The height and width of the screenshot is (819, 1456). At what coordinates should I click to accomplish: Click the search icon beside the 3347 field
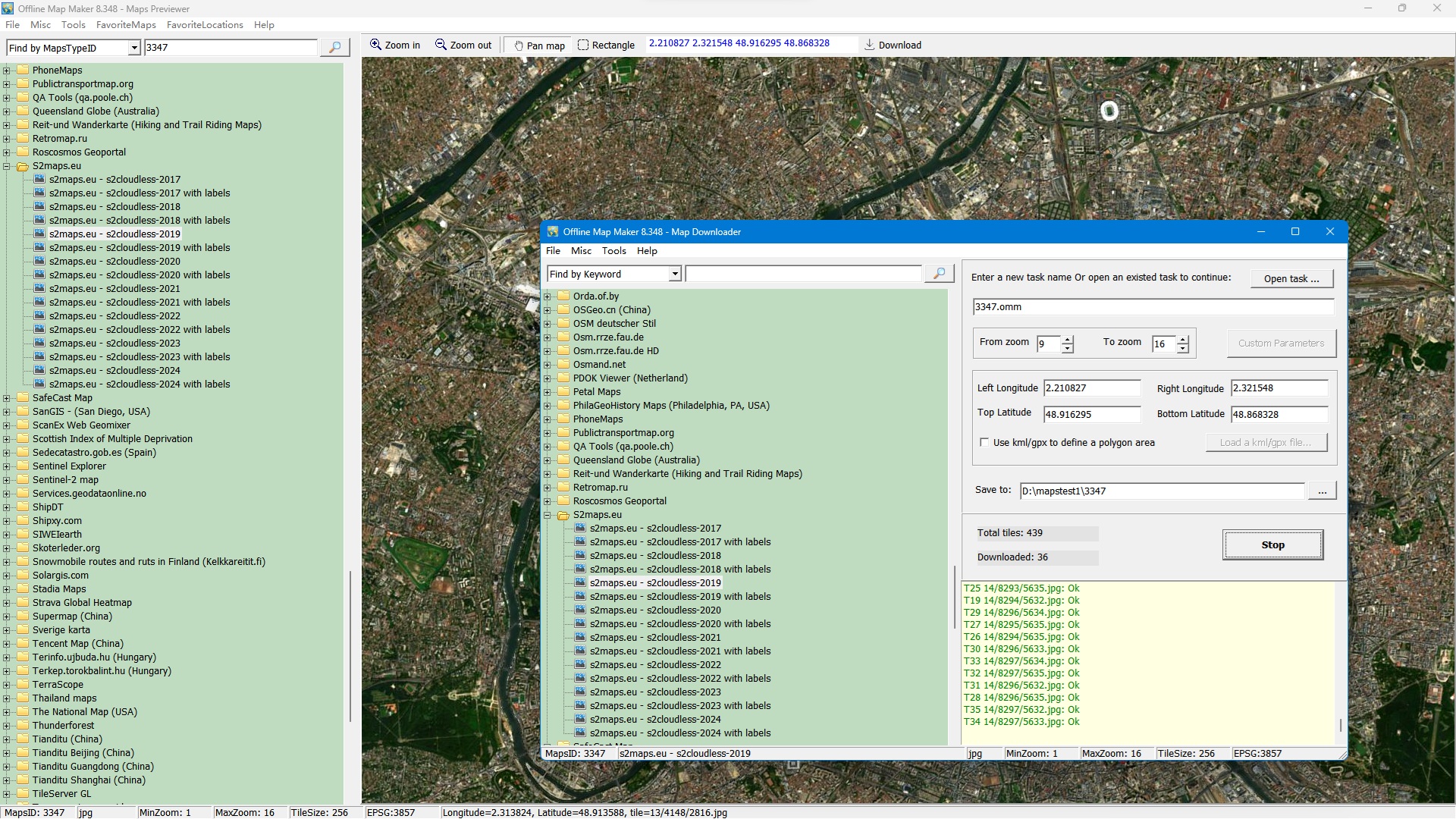334,48
